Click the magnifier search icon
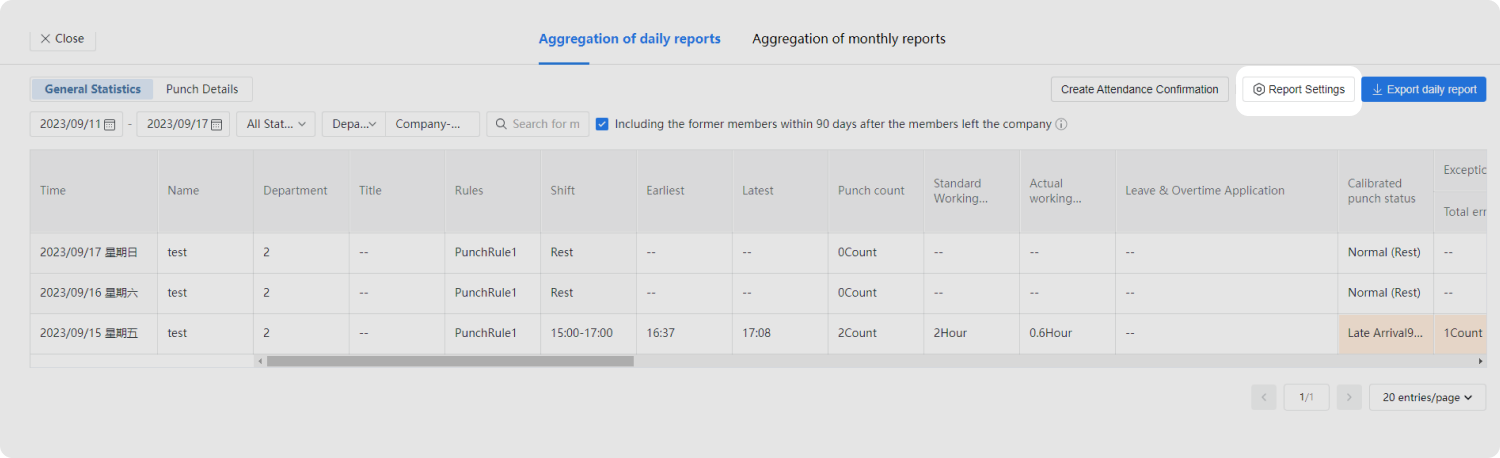 coord(501,124)
